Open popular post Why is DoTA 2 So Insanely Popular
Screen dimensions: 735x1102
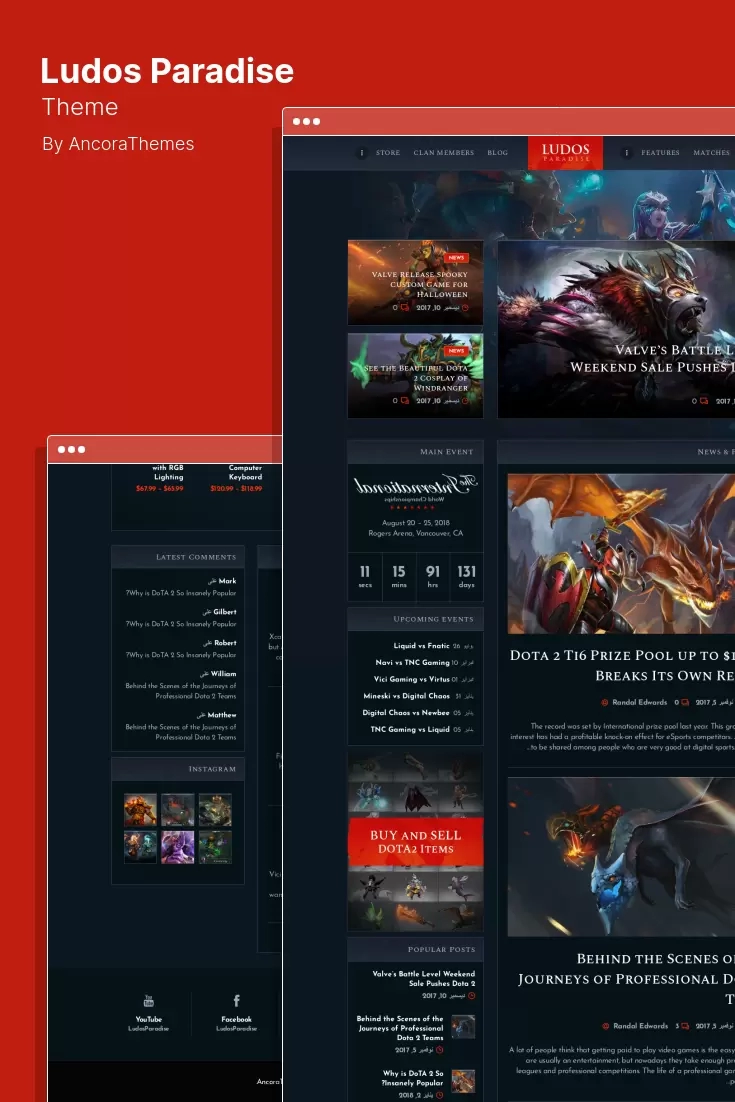click(412, 1078)
